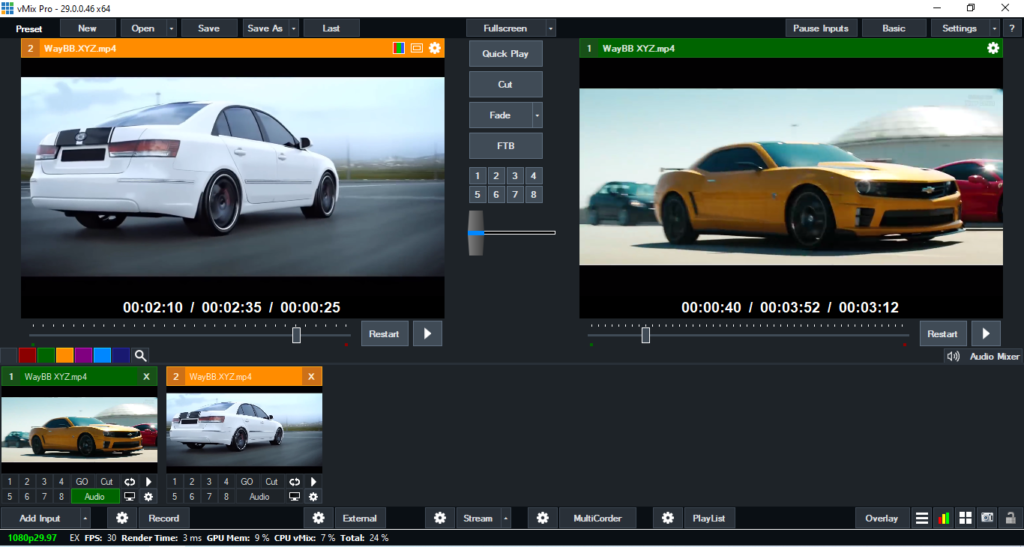Screen dimensions: 1024x547
Task: Click the snapshot camera icon in bottom bar
Action: coord(987,518)
